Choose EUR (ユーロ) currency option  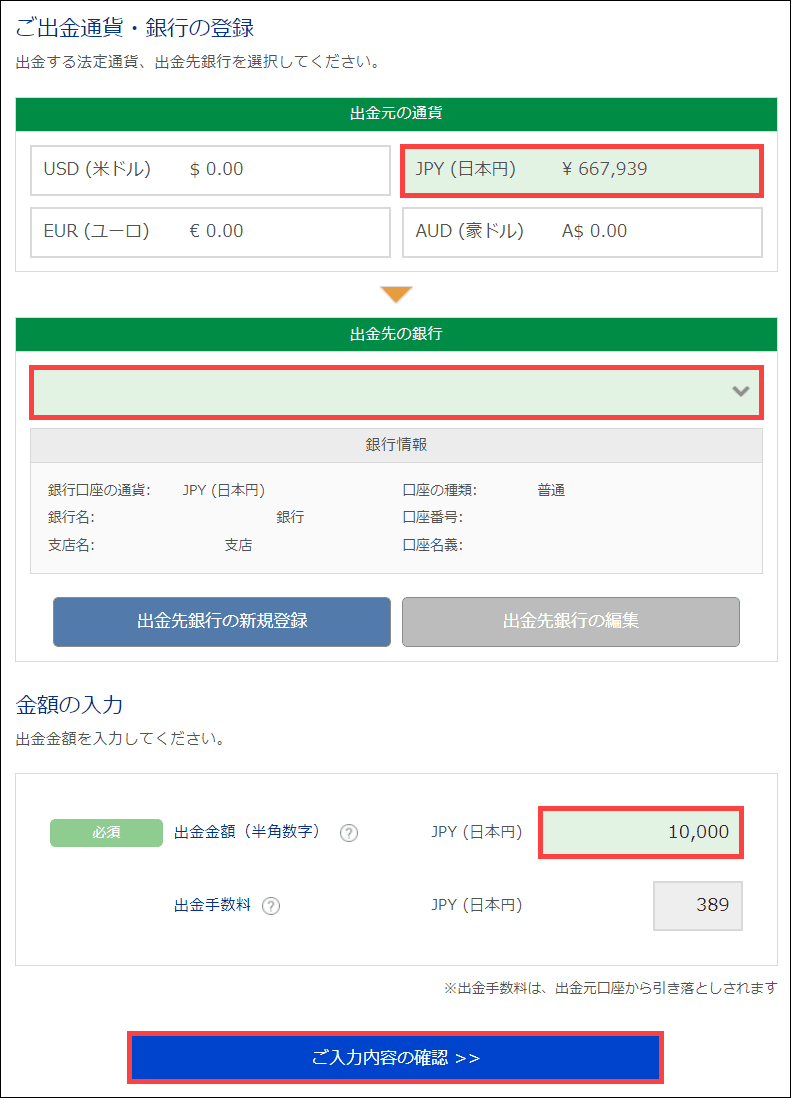coord(210,232)
